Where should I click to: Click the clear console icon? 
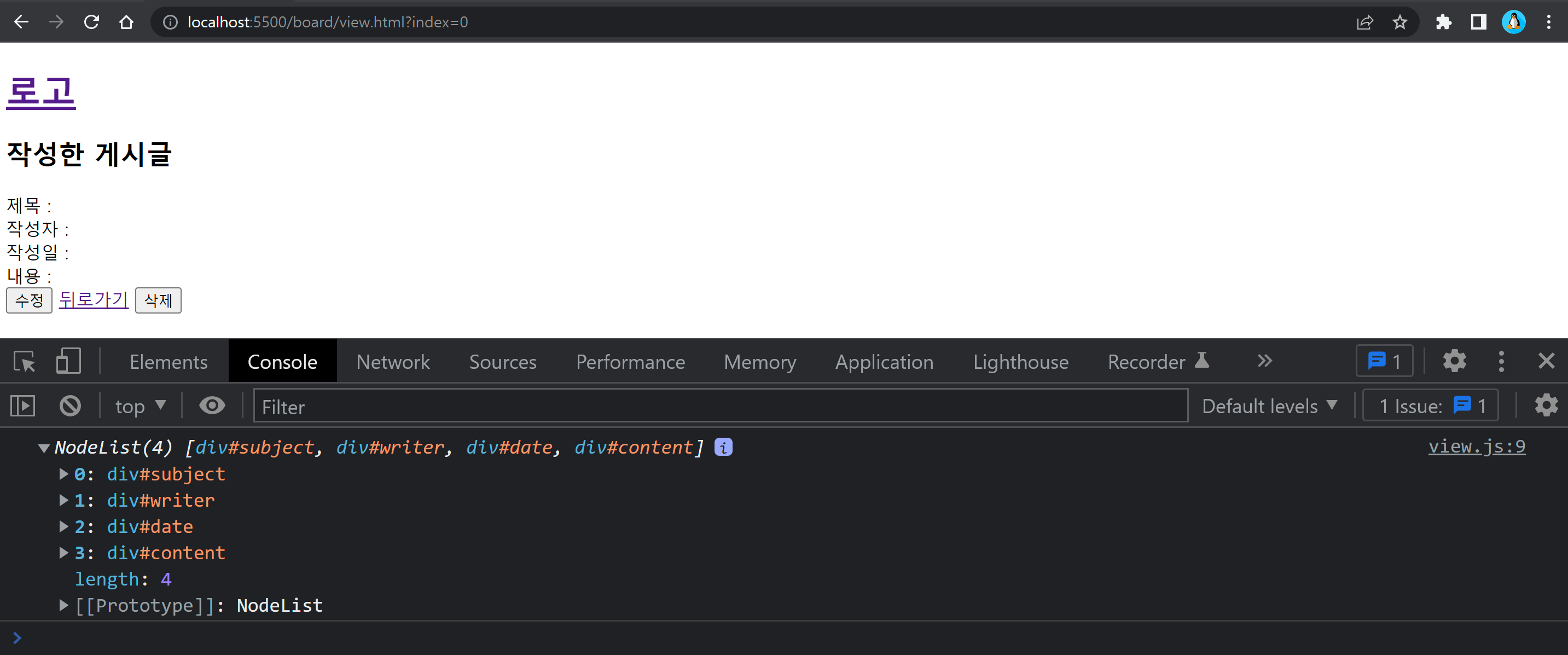coord(70,405)
